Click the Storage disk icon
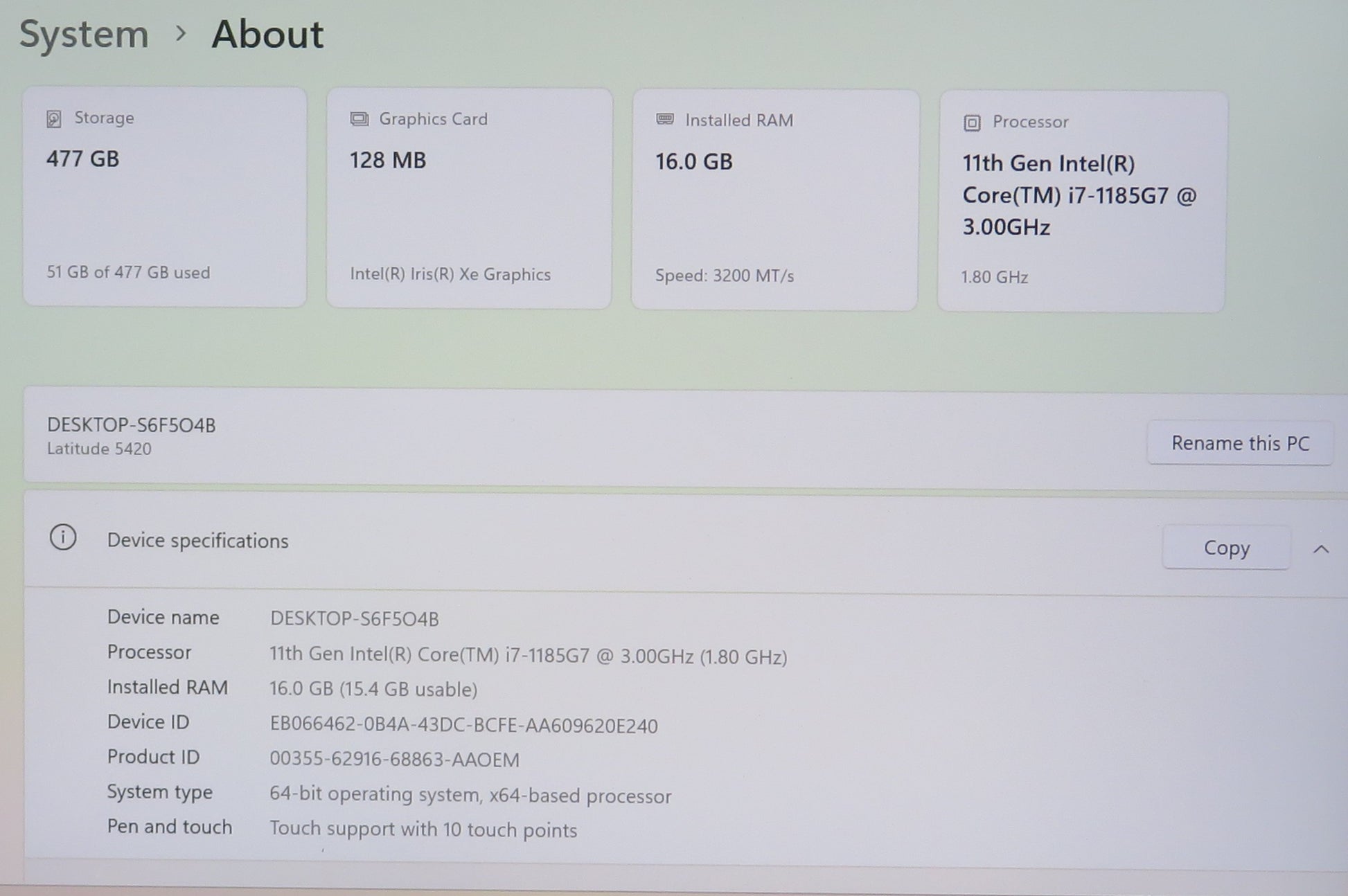Screen dimensions: 1348x896 (x=54, y=119)
